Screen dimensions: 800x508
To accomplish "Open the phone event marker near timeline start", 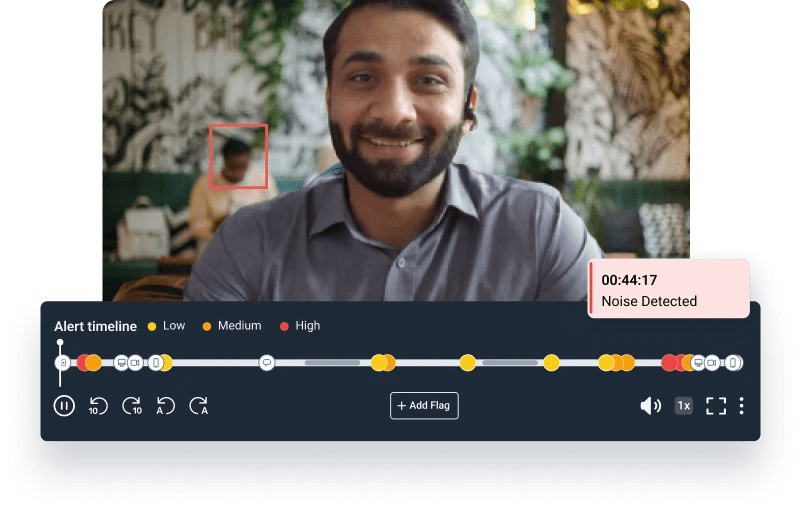I will click(156, 363).
